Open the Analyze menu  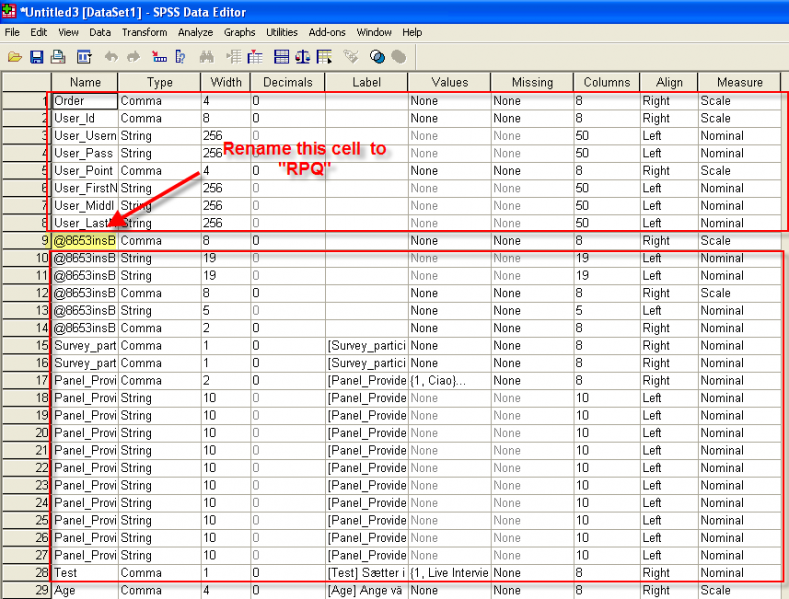click(x=195, y=33)
